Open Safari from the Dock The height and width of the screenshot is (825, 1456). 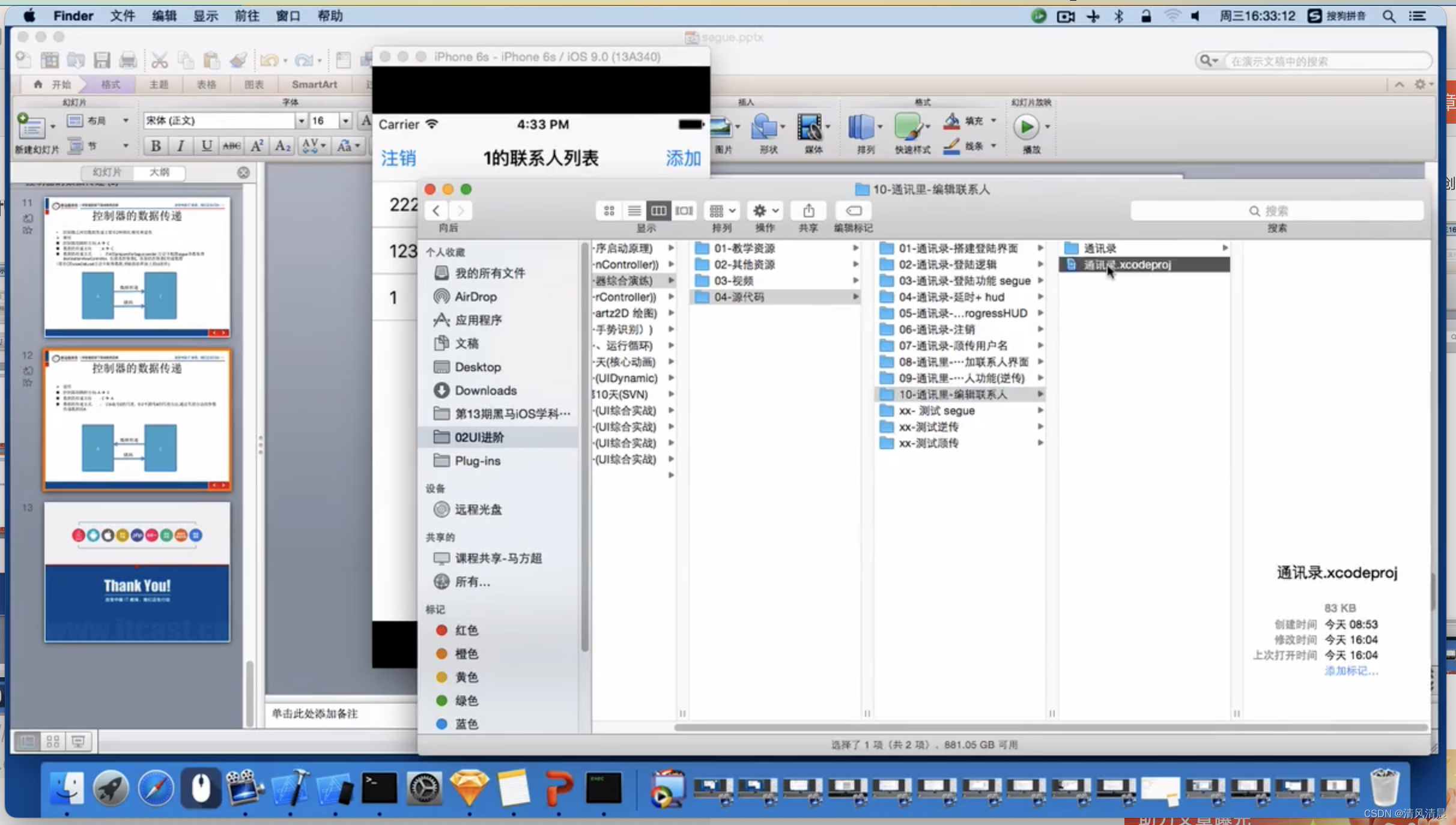pyautogui.click(x=156, y=788)
